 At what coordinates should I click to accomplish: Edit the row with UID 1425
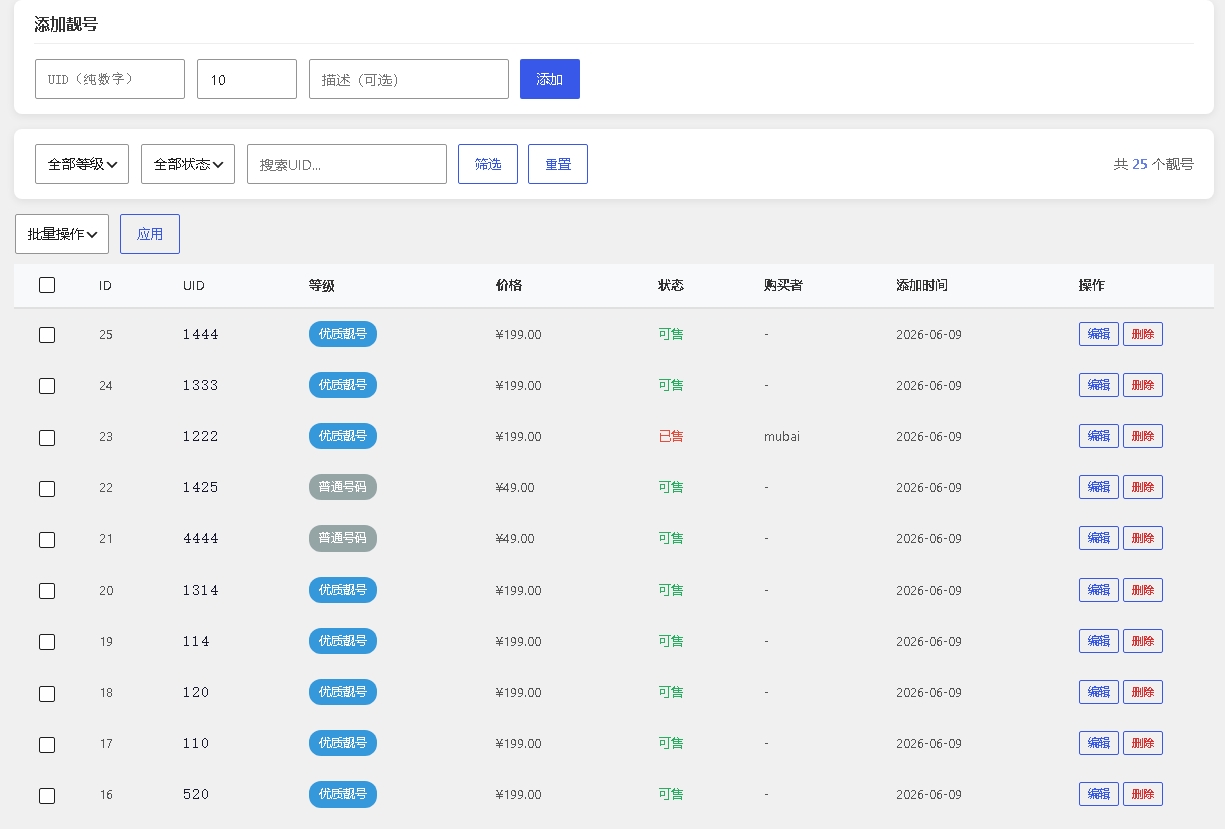[1099, 487]
